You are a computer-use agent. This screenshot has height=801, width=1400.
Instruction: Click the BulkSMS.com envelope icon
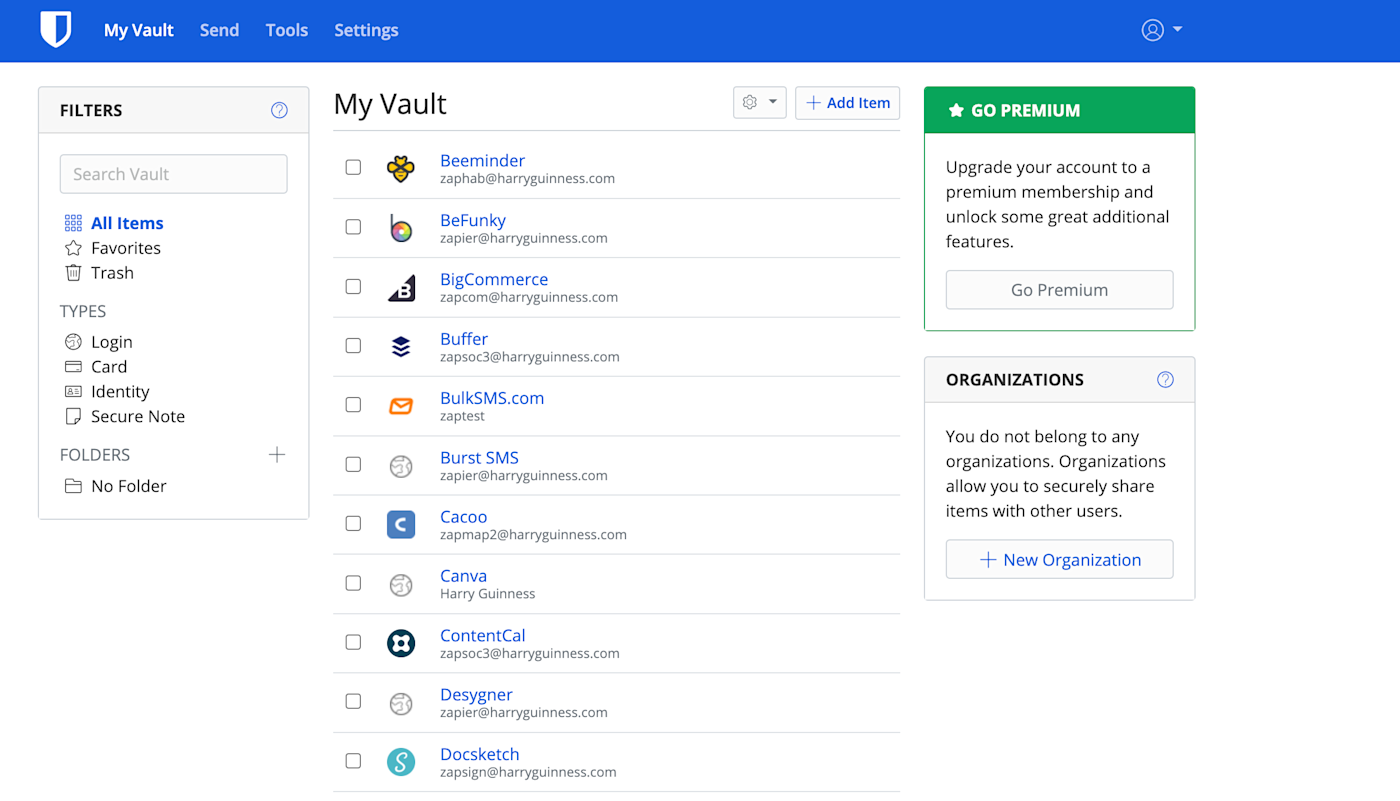coord(401,406)
